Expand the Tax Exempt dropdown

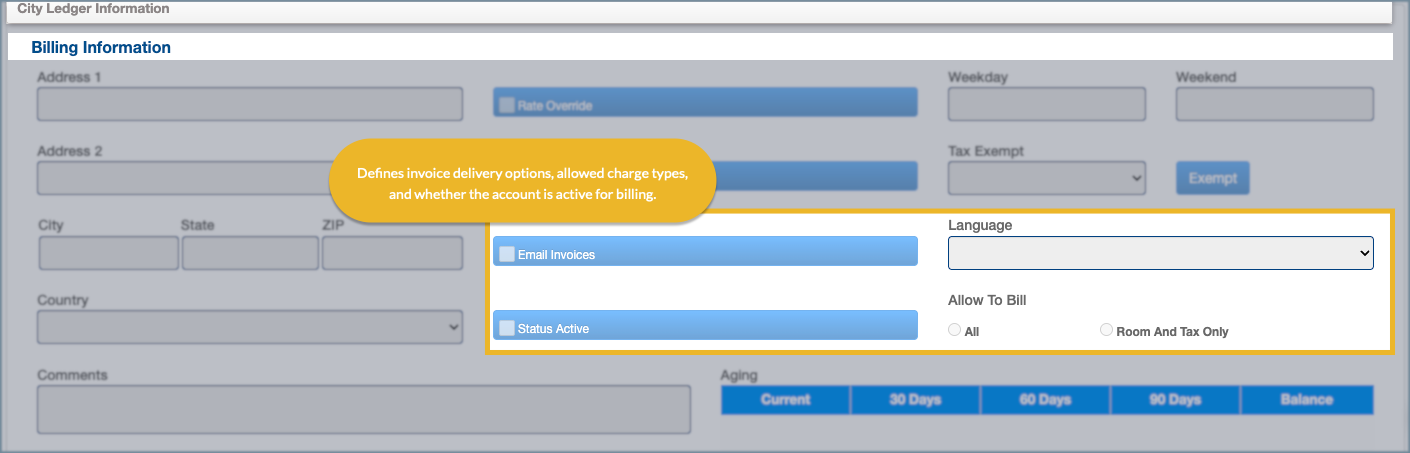point(1046,178)
